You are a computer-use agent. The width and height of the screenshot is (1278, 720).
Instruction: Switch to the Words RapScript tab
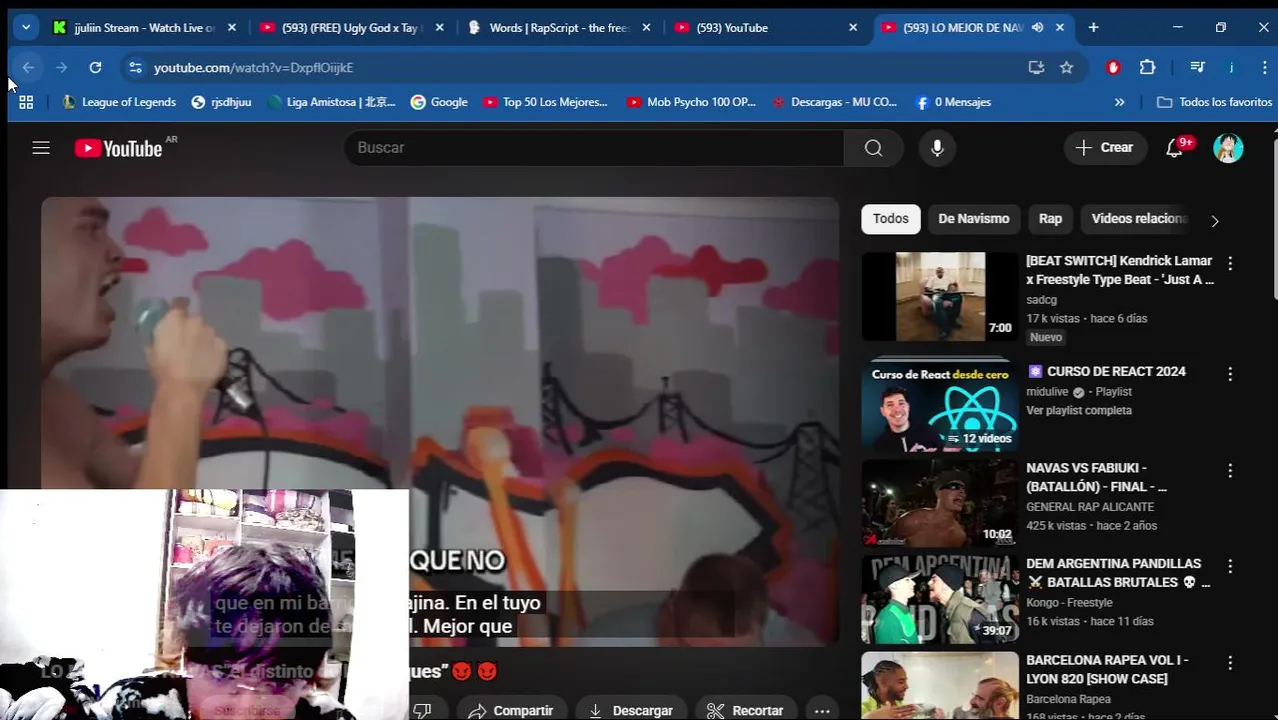[559, 27]
